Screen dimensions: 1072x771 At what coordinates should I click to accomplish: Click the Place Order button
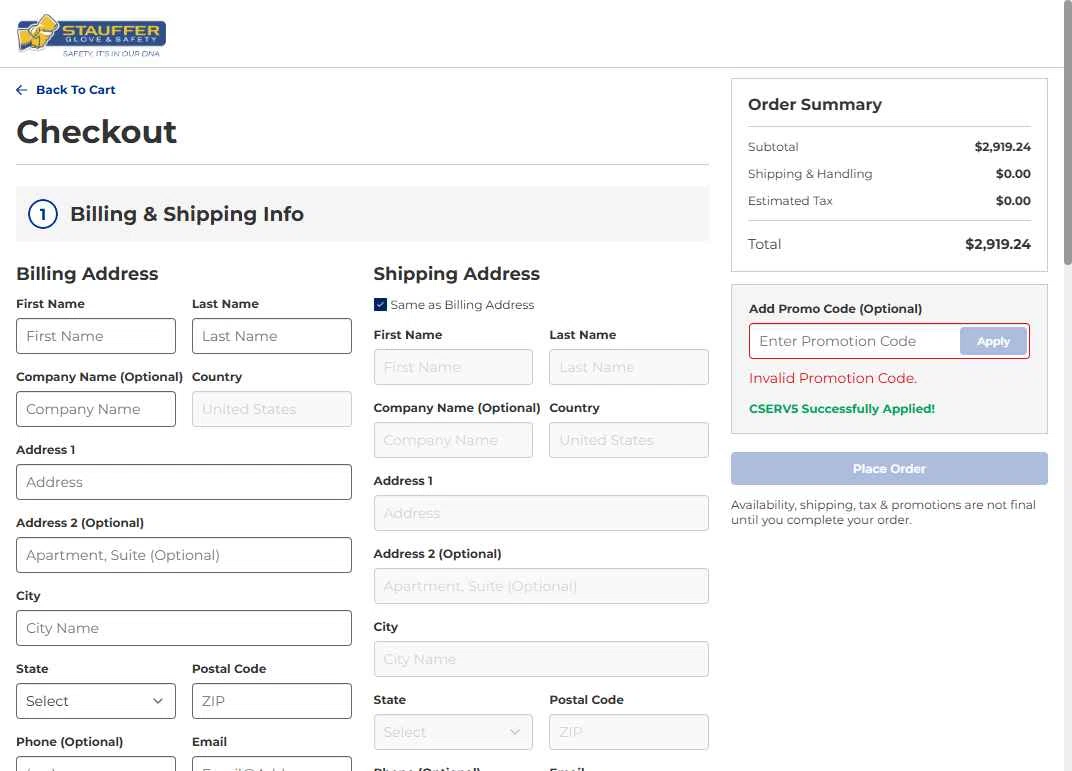coord(889,469)
